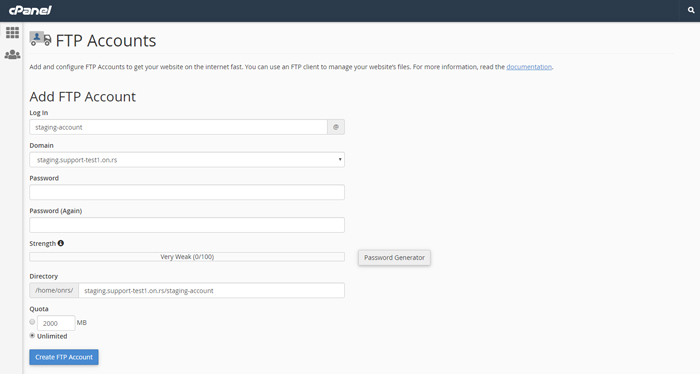Click the quota MB value field
Image resolution: width=700 pixels, height=374 pixels.
tap(56, 323)
